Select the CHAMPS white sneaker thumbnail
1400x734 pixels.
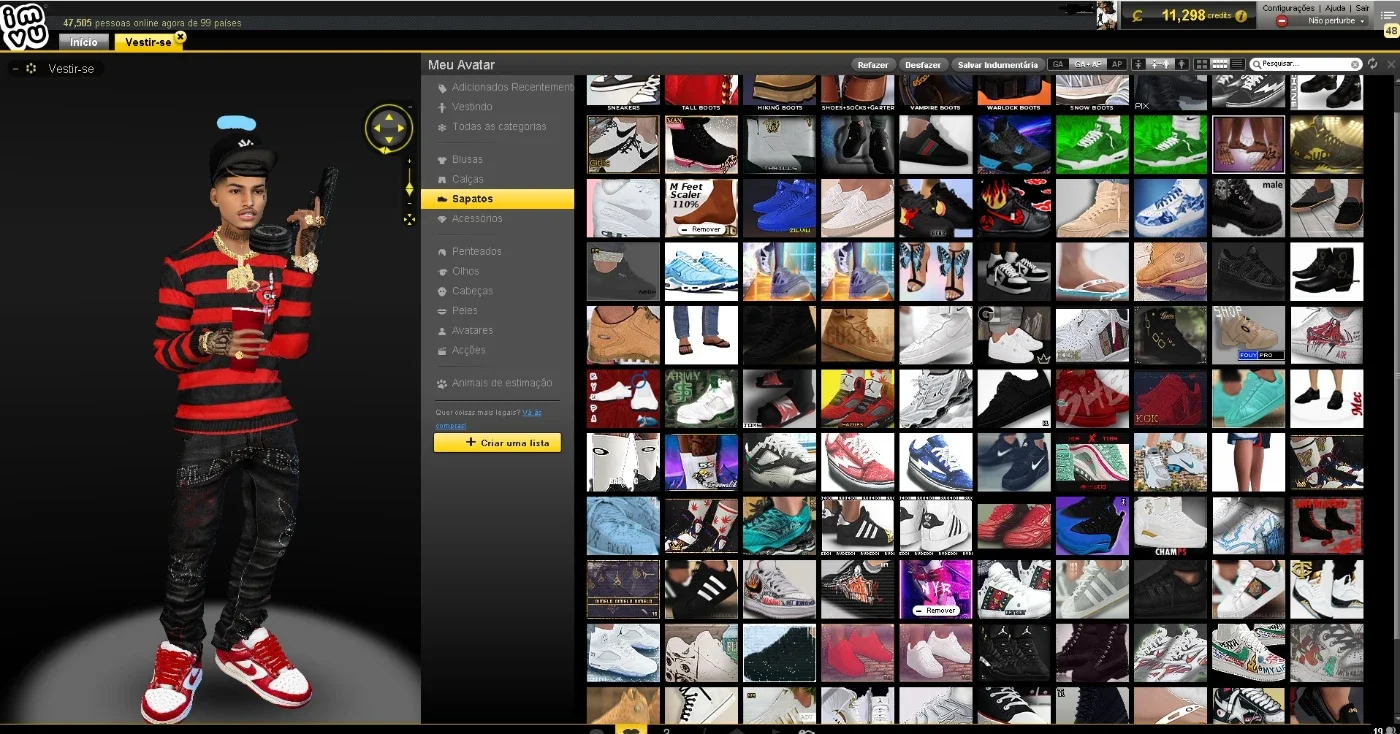tap(1170, 525)
